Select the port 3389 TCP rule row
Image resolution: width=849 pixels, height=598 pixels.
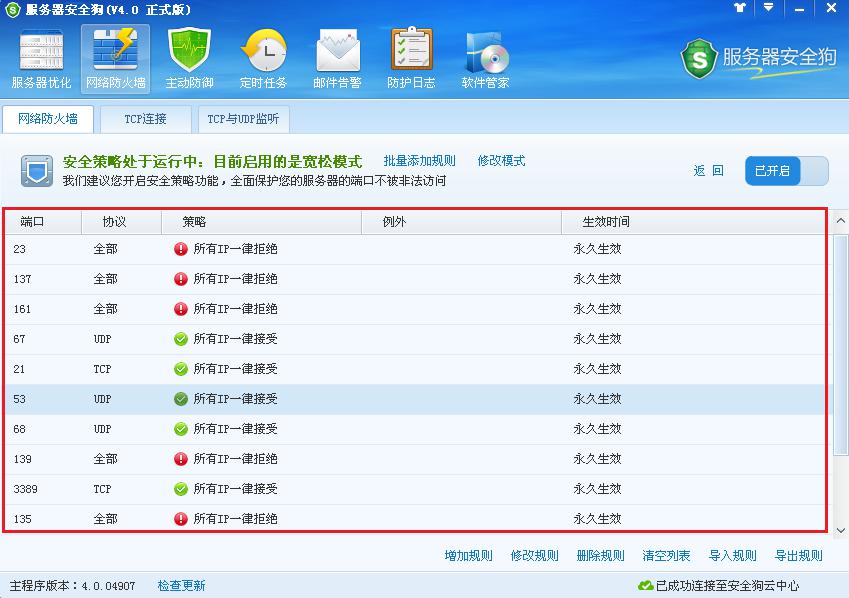tap(400, 489)
